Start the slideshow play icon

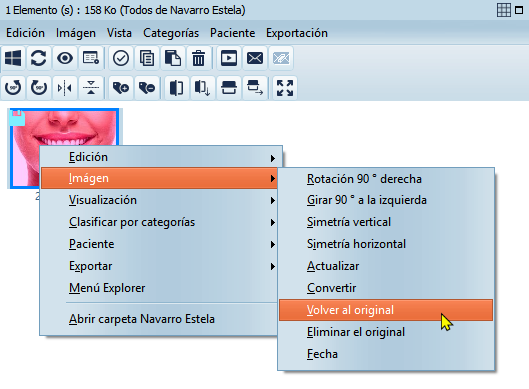229,58
